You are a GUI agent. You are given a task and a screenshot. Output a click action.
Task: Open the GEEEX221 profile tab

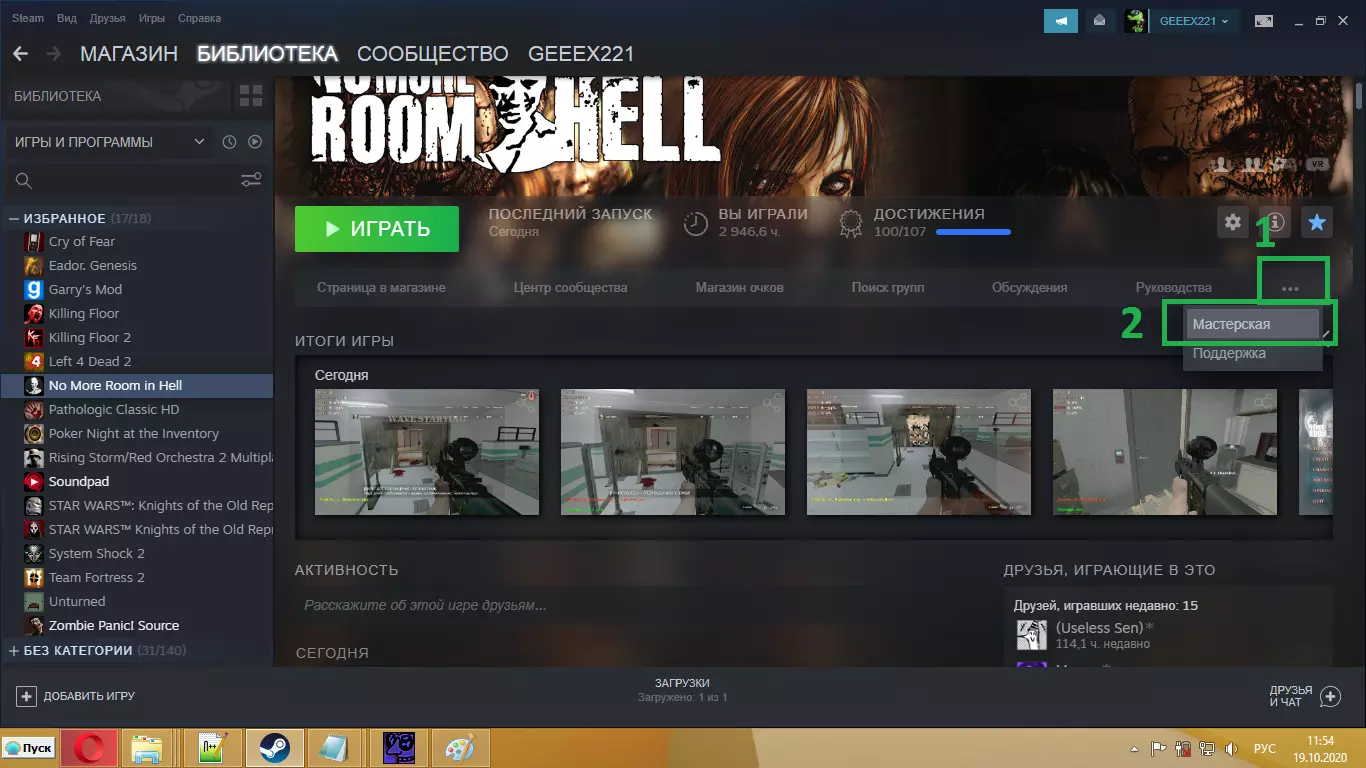(581, 54)
